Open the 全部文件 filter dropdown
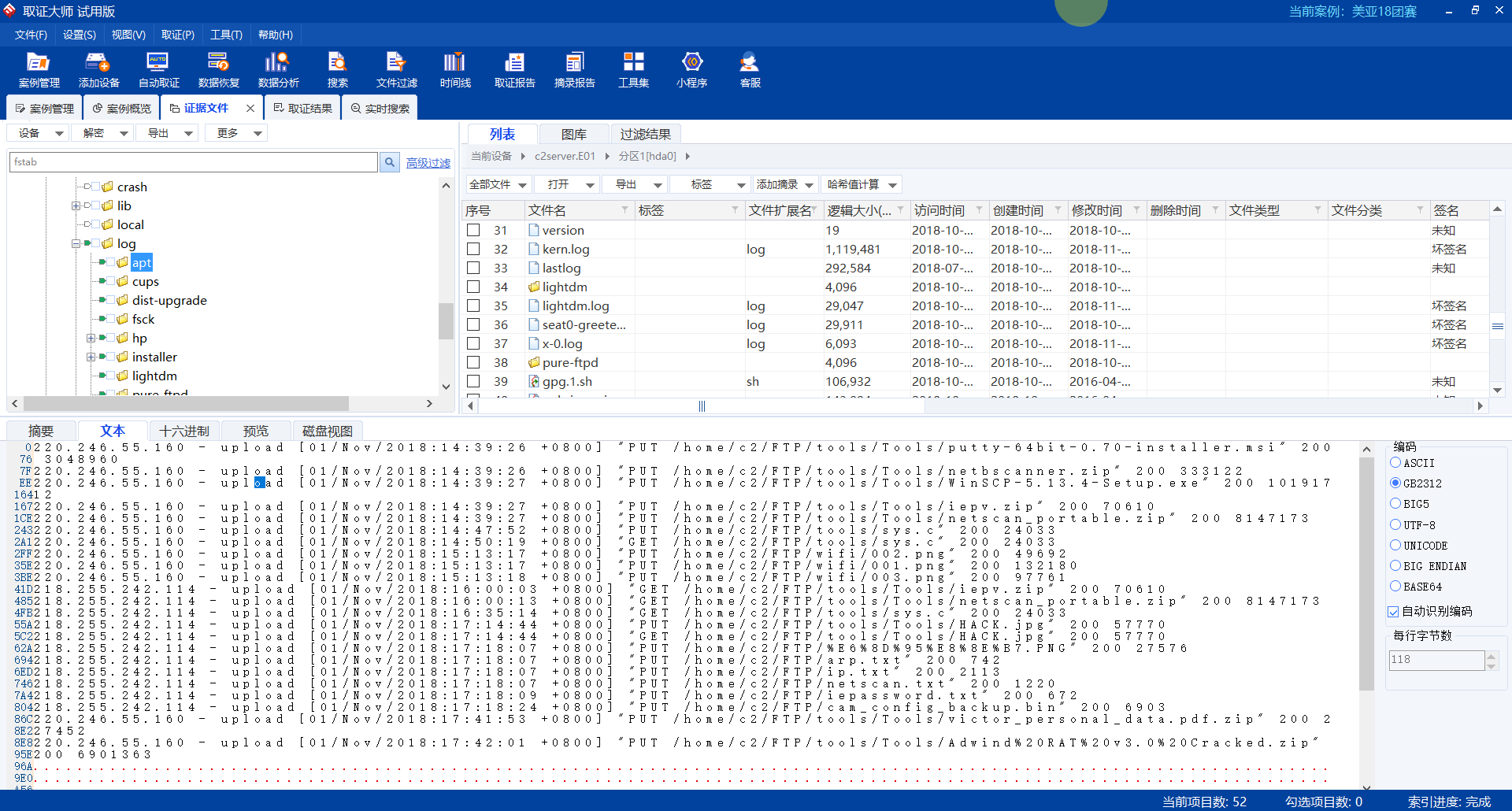The height and width of the screenshot is (811, 1512). click(x=498, y=184)
